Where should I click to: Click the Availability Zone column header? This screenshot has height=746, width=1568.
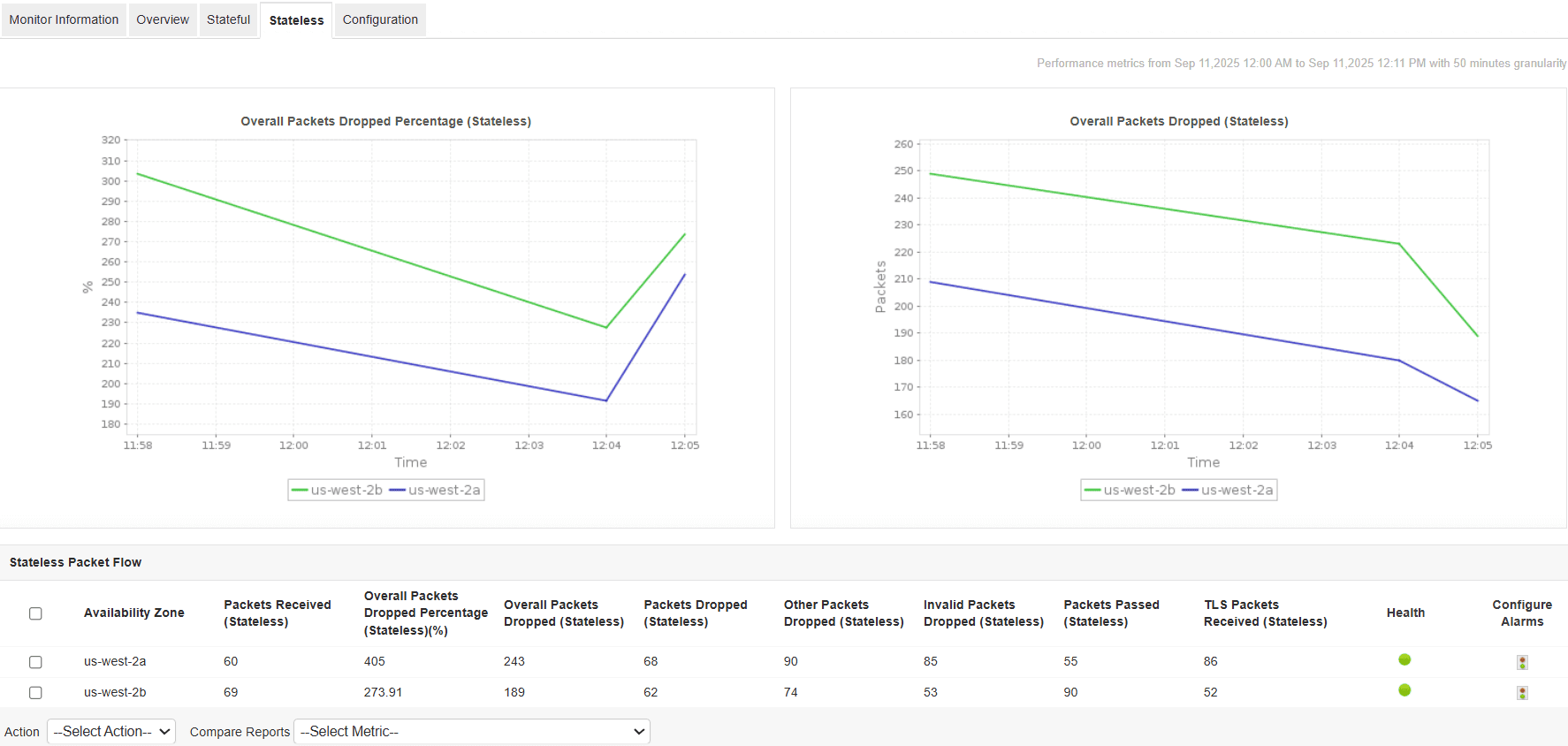pyautogui.click(x=134, y=613)
